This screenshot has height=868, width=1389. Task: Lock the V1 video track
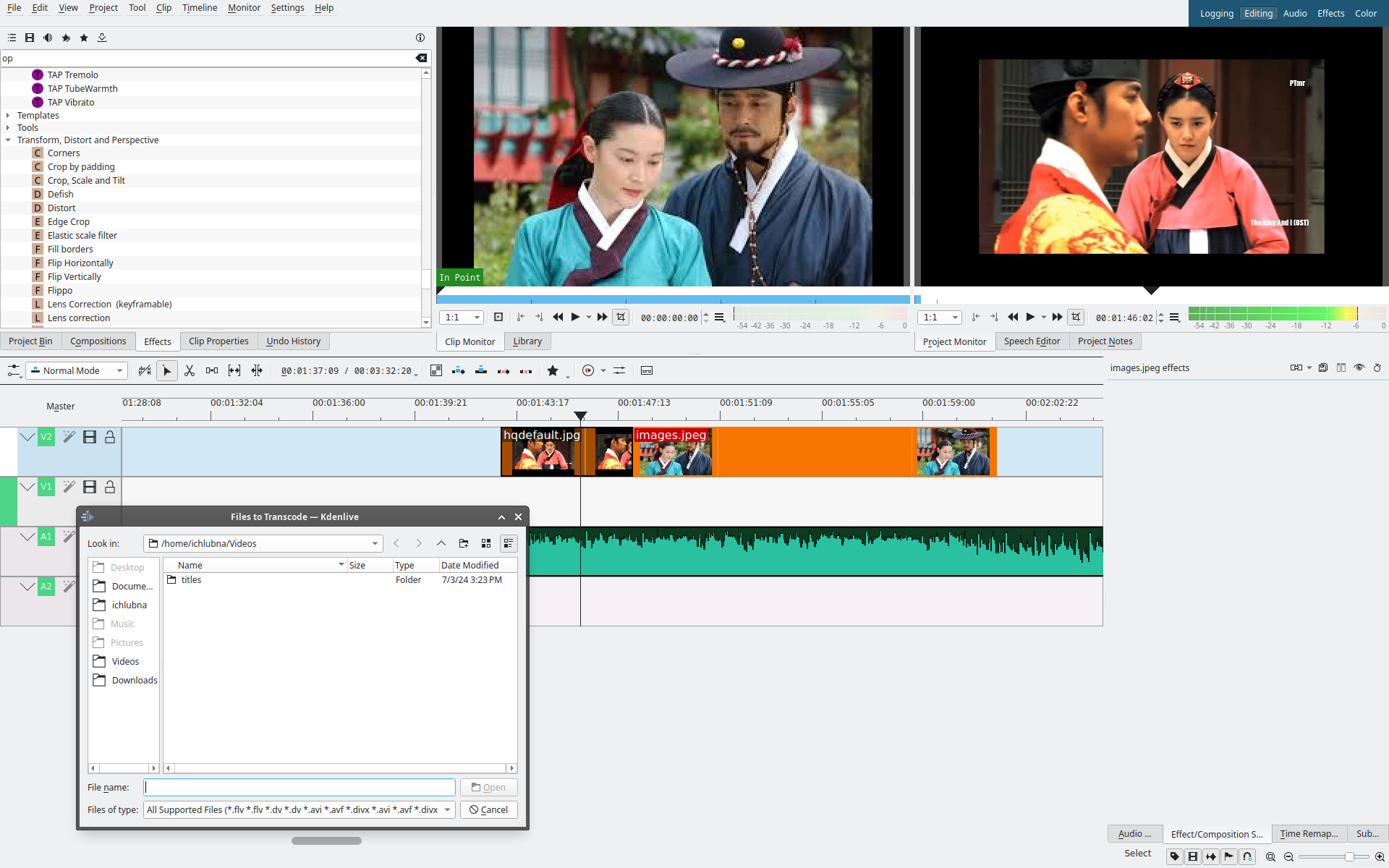point(110,487)
